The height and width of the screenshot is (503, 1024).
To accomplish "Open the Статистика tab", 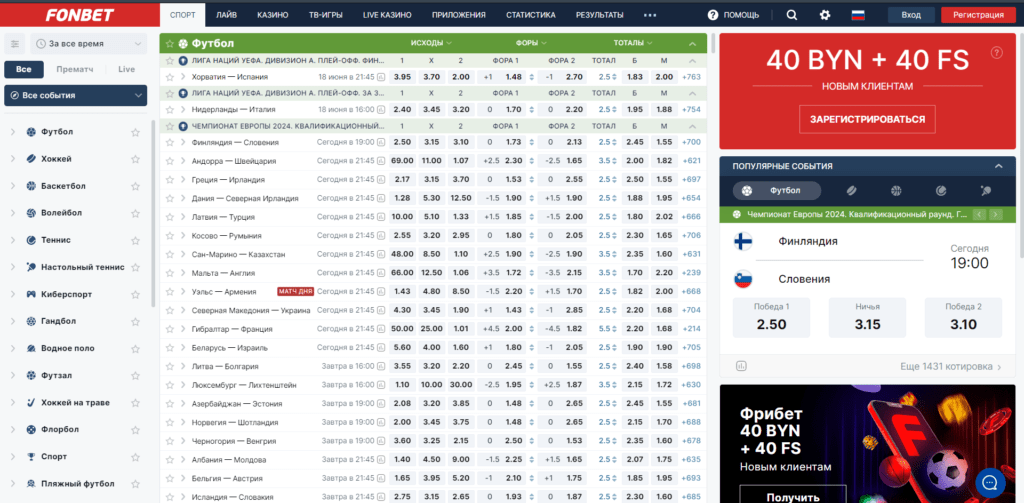I will [x=530, y=15].
